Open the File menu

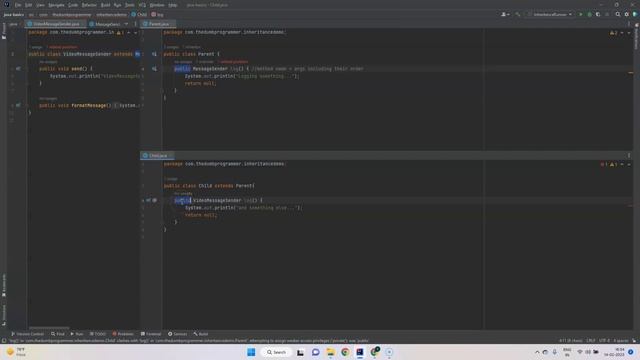click(x=18, y=5)
